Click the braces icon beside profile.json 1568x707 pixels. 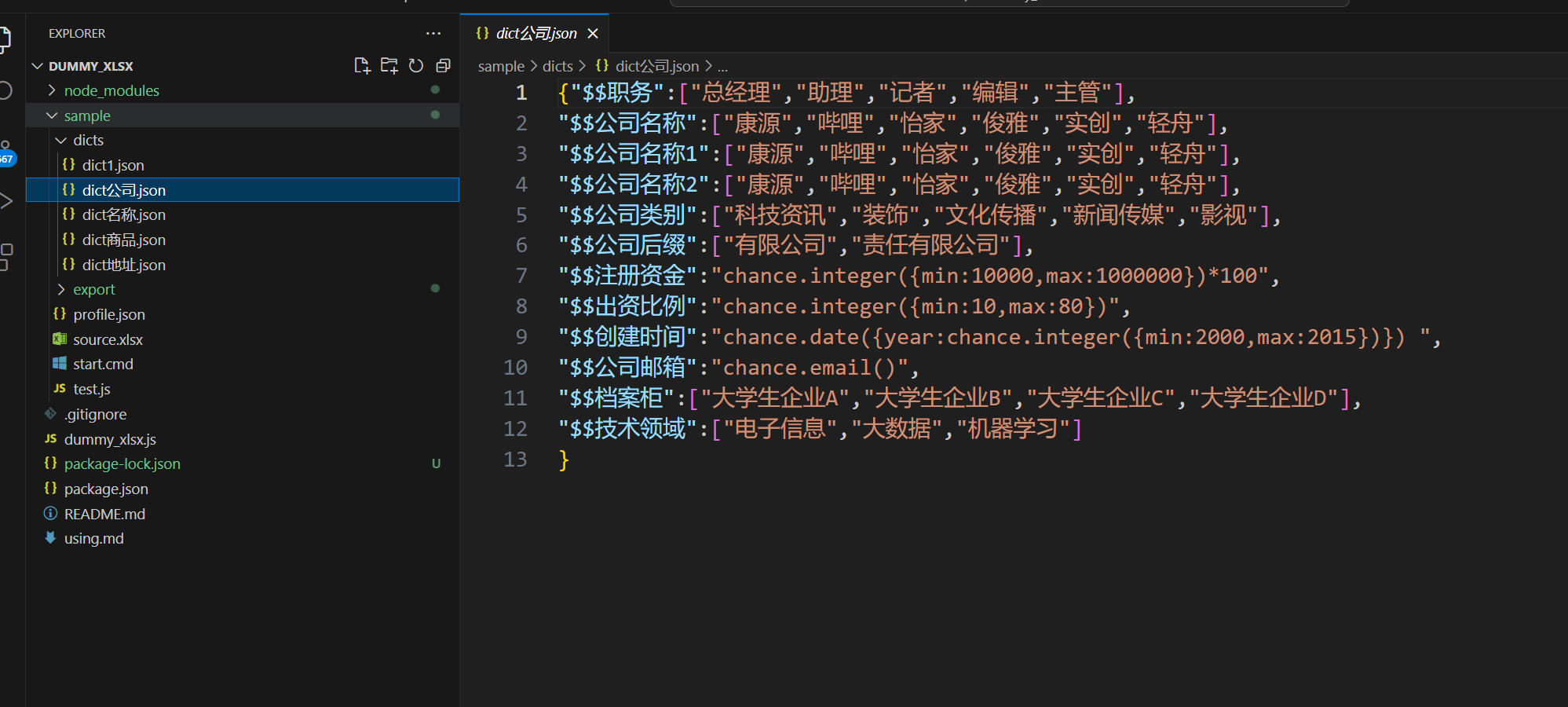click(x=60, y=313)
